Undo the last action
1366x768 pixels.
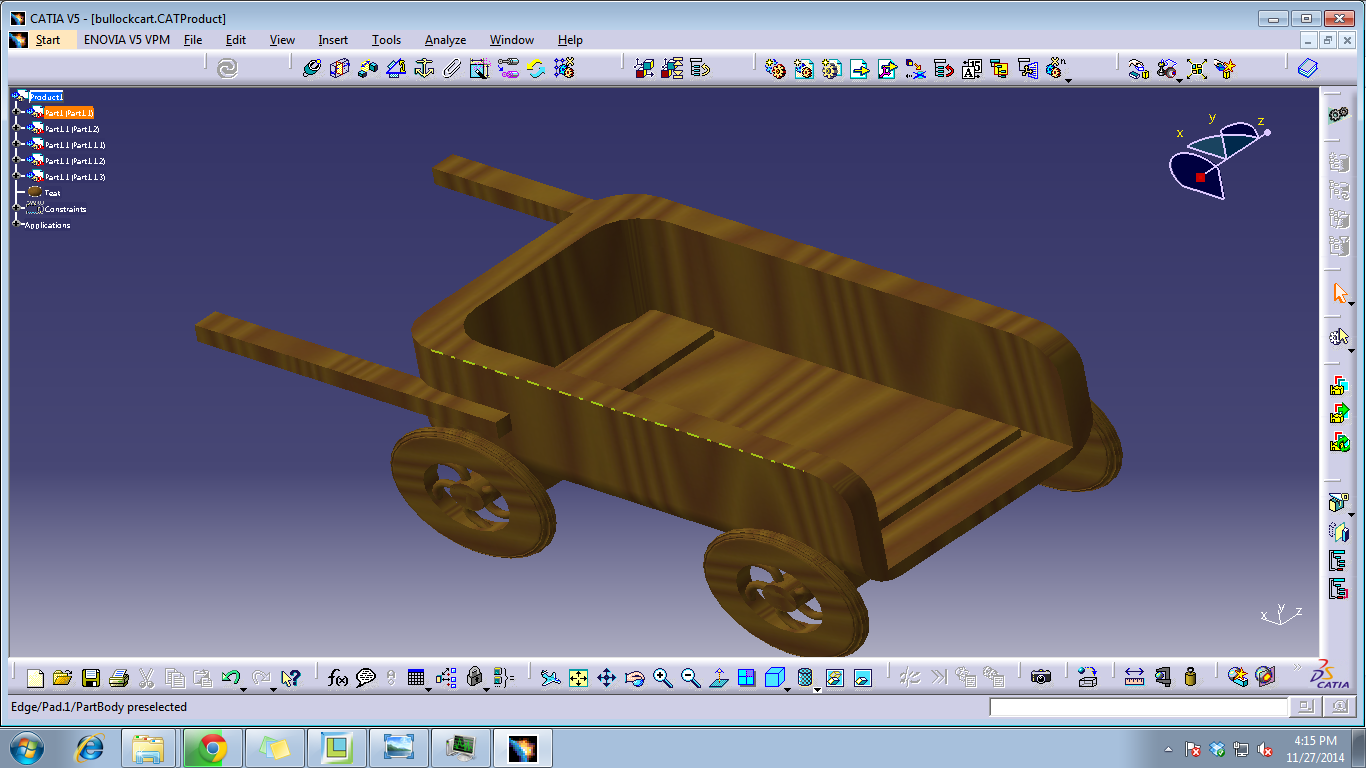coord(230,678)
